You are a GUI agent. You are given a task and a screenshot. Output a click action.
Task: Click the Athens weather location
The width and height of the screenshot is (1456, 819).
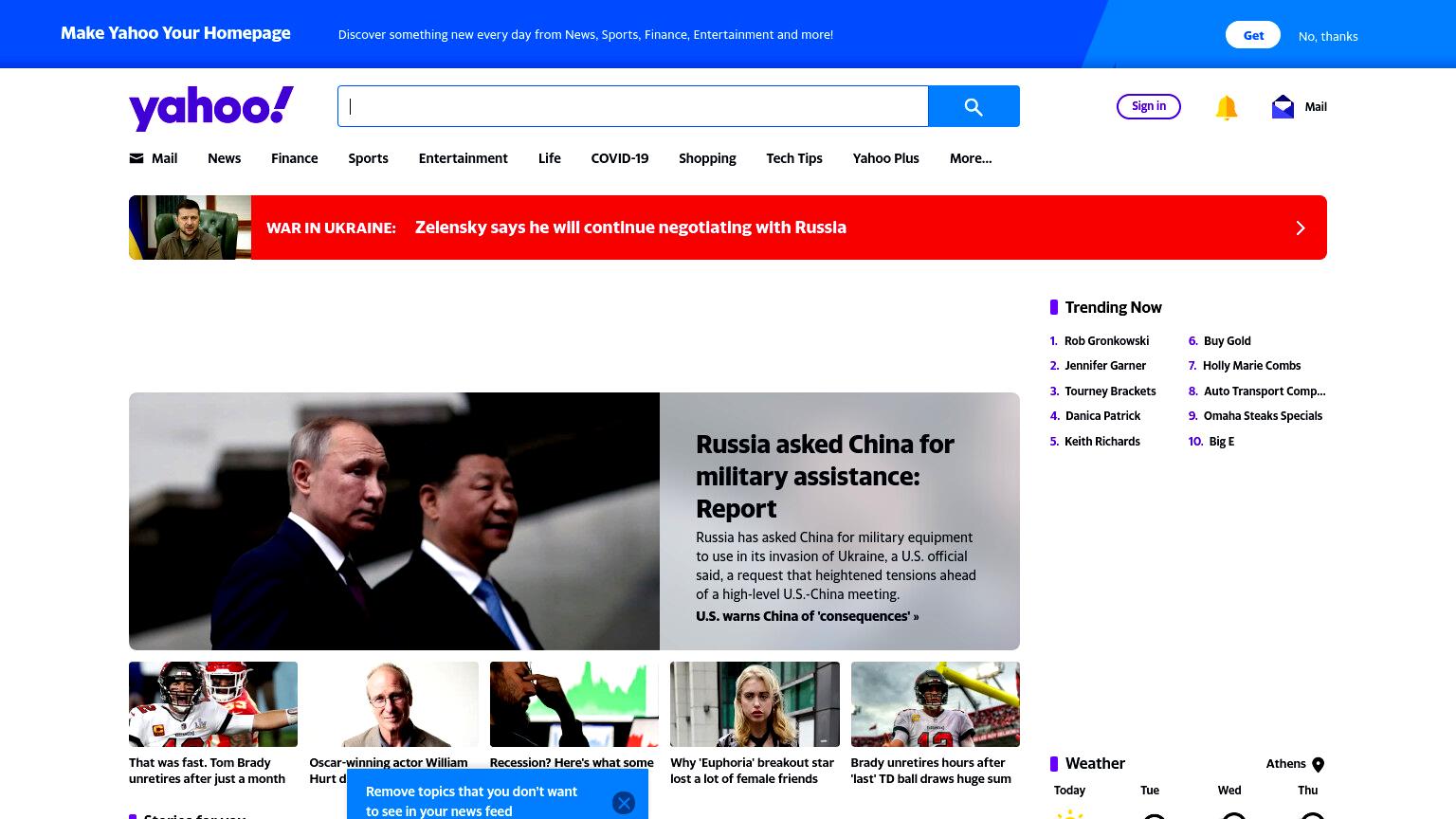1285,764
